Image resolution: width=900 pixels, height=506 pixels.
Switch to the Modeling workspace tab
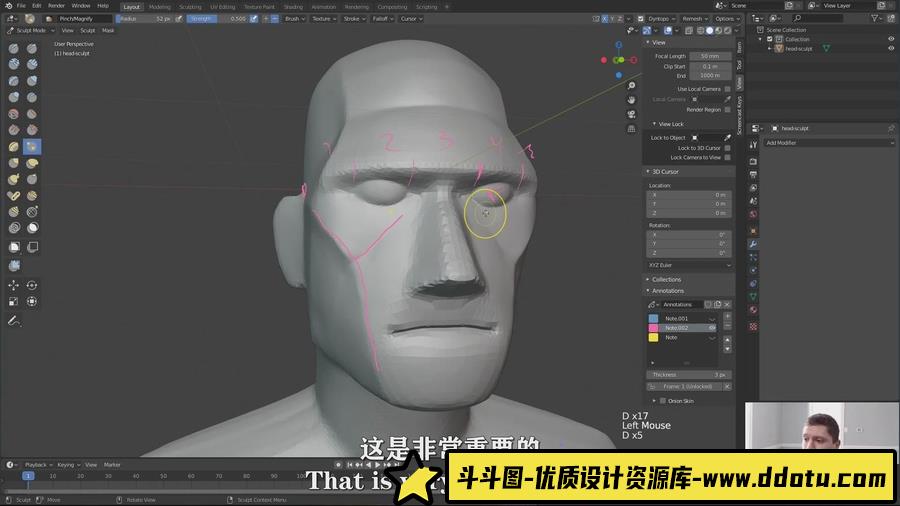(160, 7)
